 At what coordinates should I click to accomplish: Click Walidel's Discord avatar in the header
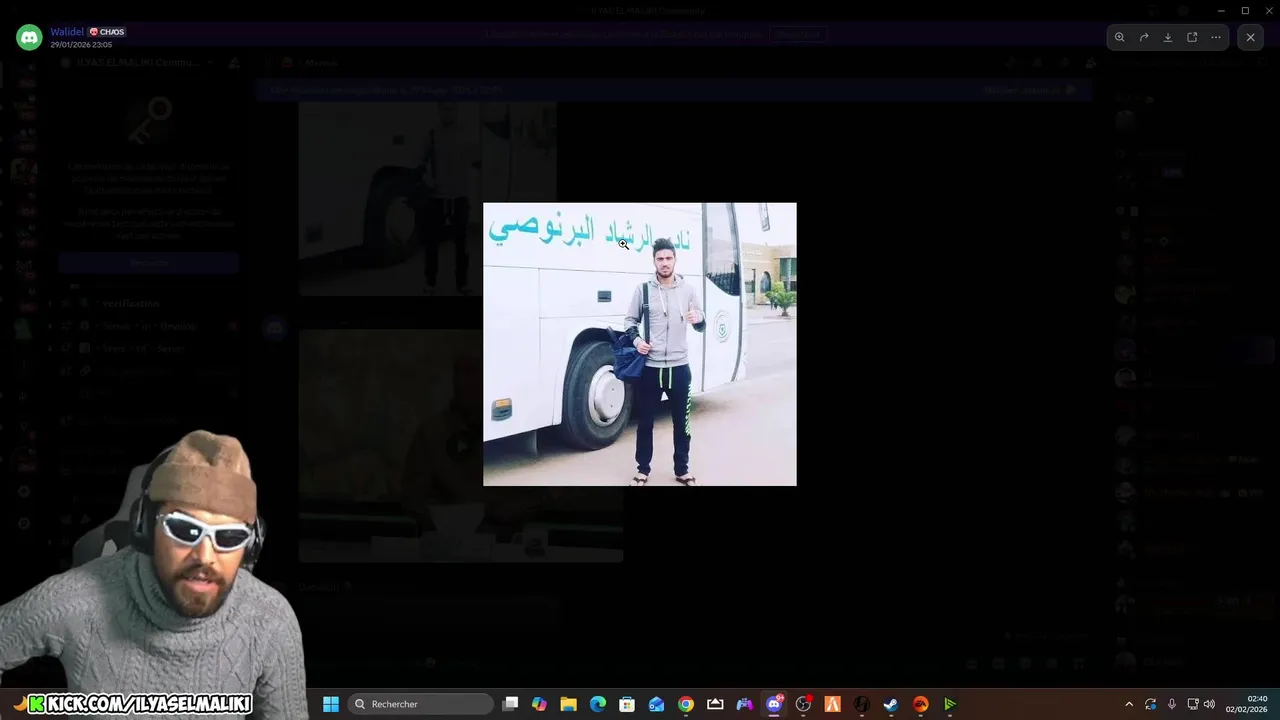pyautogui.click(x=29, y=38)
